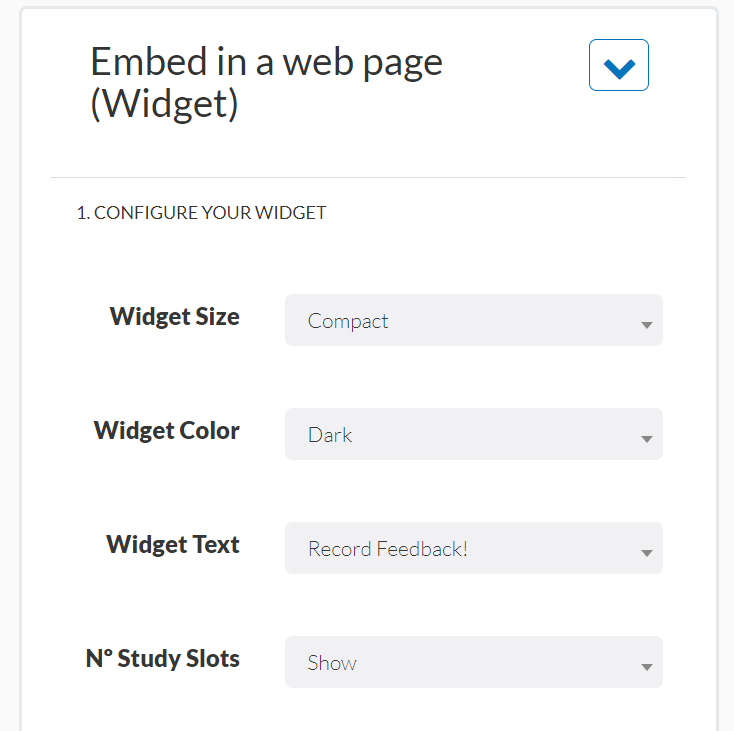
Task: Open the N° Study Slots dropdown
Action: pyautogui.click(x=473, y=662)
